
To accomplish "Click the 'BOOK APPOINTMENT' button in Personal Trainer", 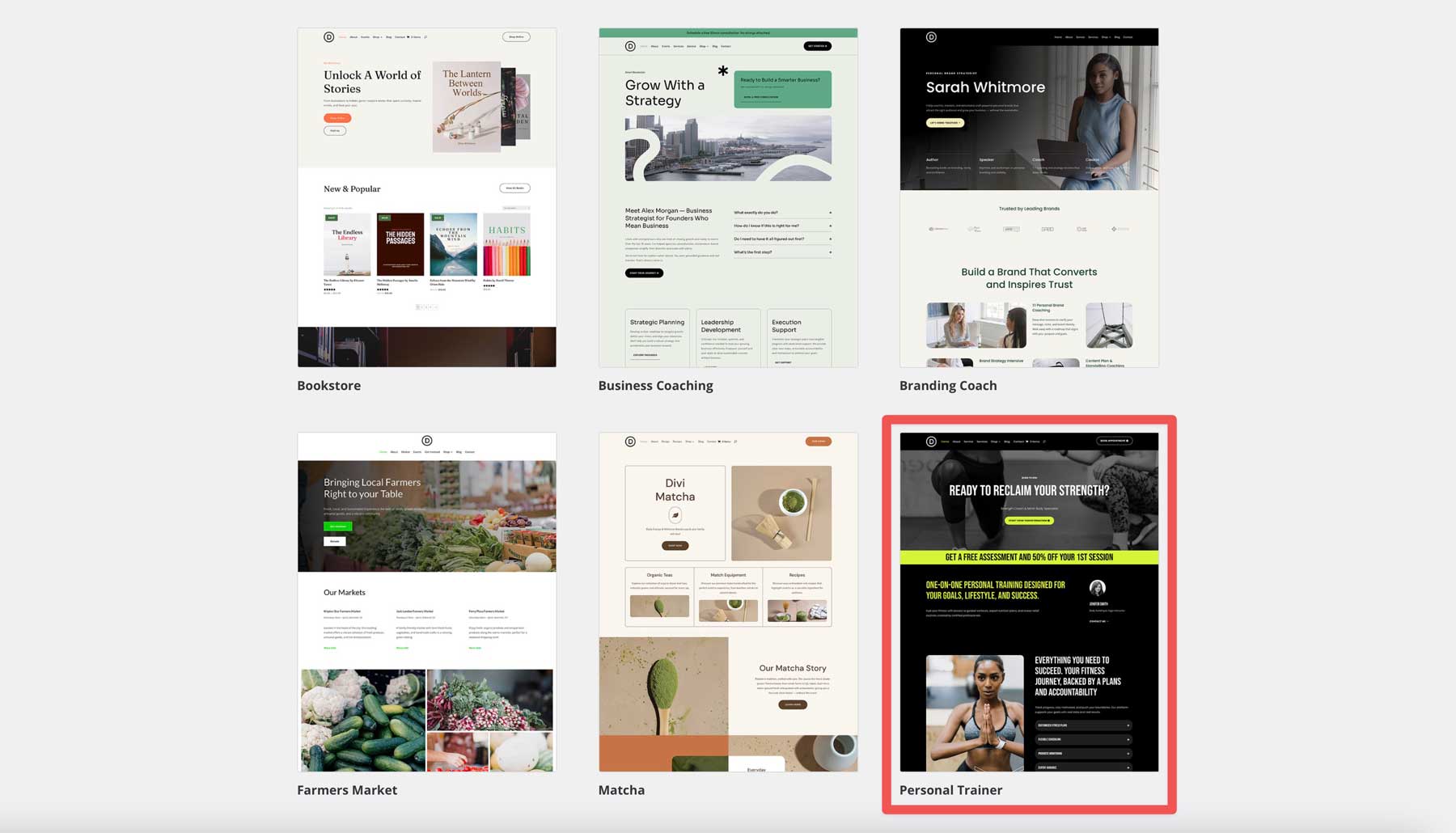I will [1114, 441].
